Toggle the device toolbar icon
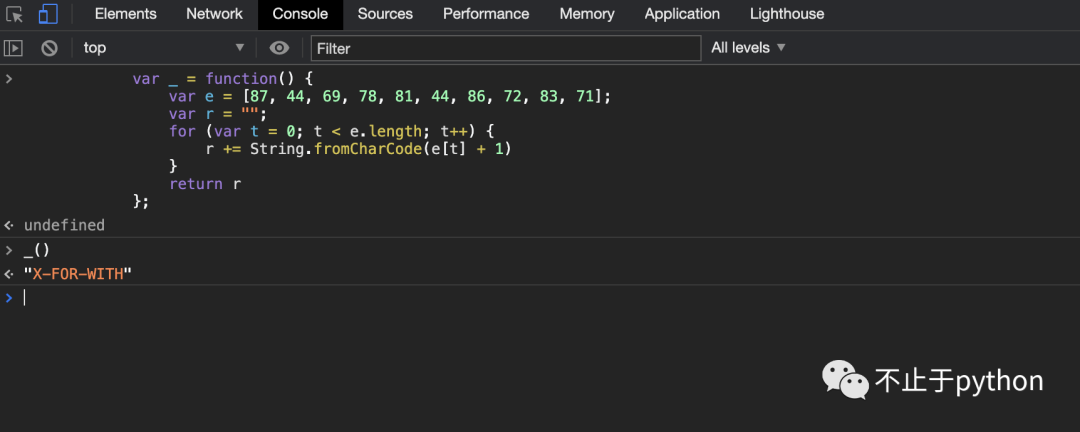The height and width of the screenshot is (432, 1080). (48, 14)
